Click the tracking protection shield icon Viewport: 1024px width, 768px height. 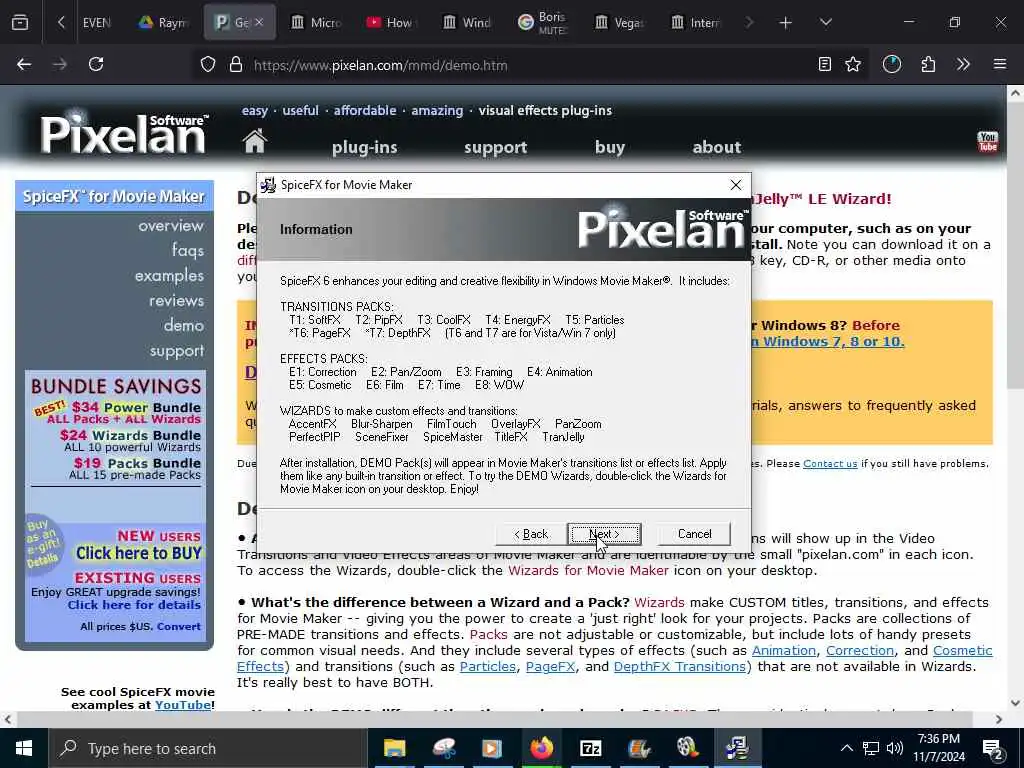point(208,65)
